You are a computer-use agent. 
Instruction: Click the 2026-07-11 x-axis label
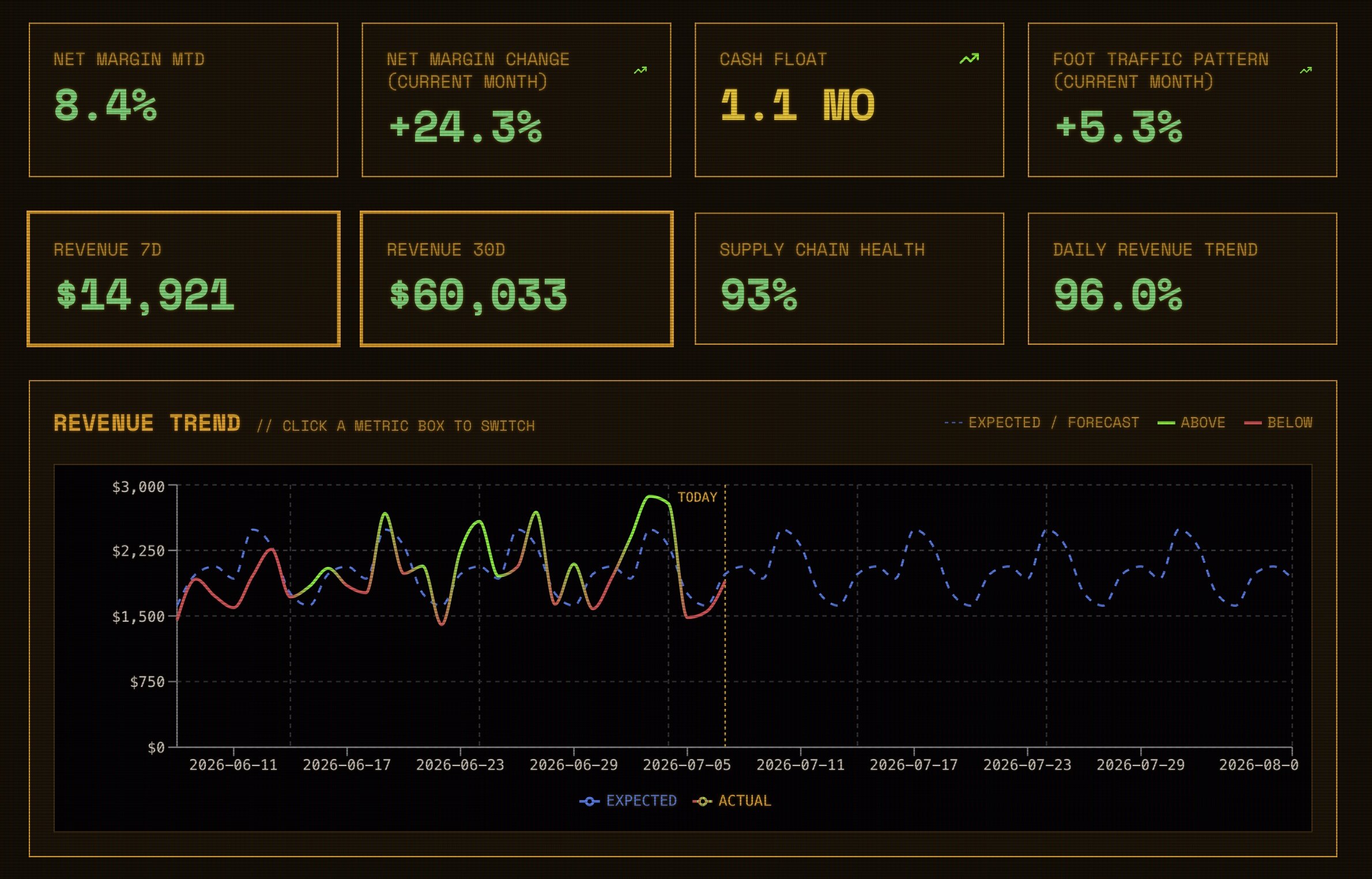[x=800, y=765]
